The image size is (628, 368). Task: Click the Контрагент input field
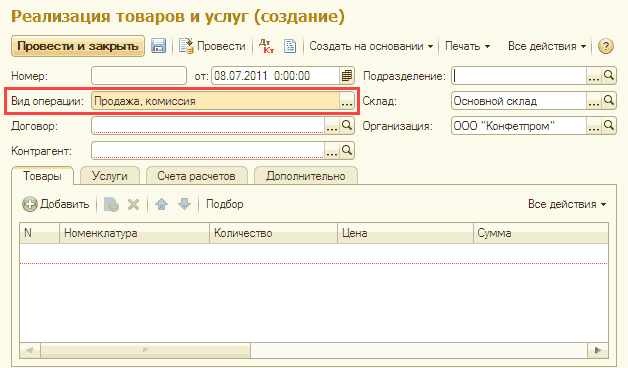click(208, 151)
